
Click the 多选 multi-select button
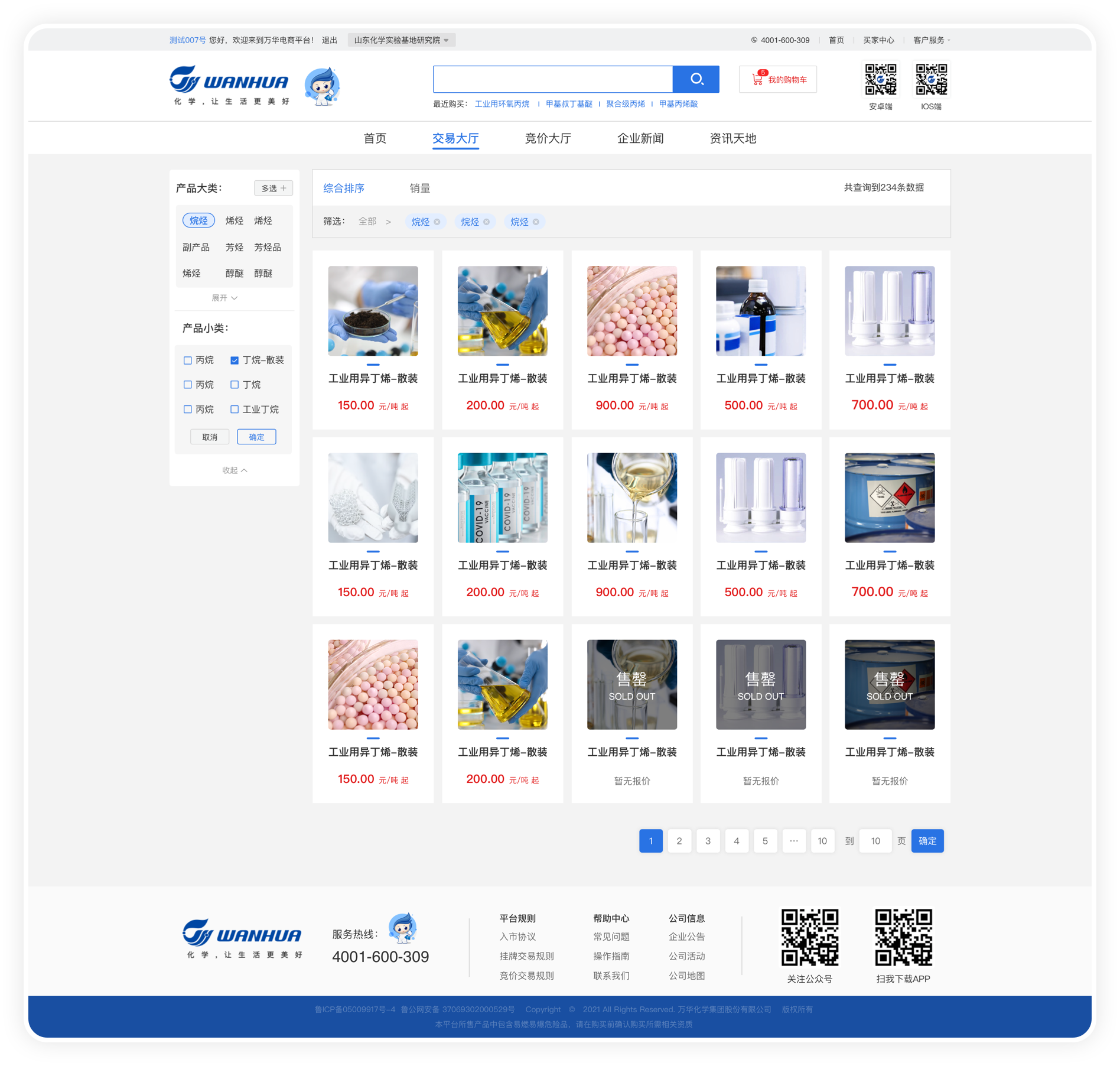coord(274,188)
